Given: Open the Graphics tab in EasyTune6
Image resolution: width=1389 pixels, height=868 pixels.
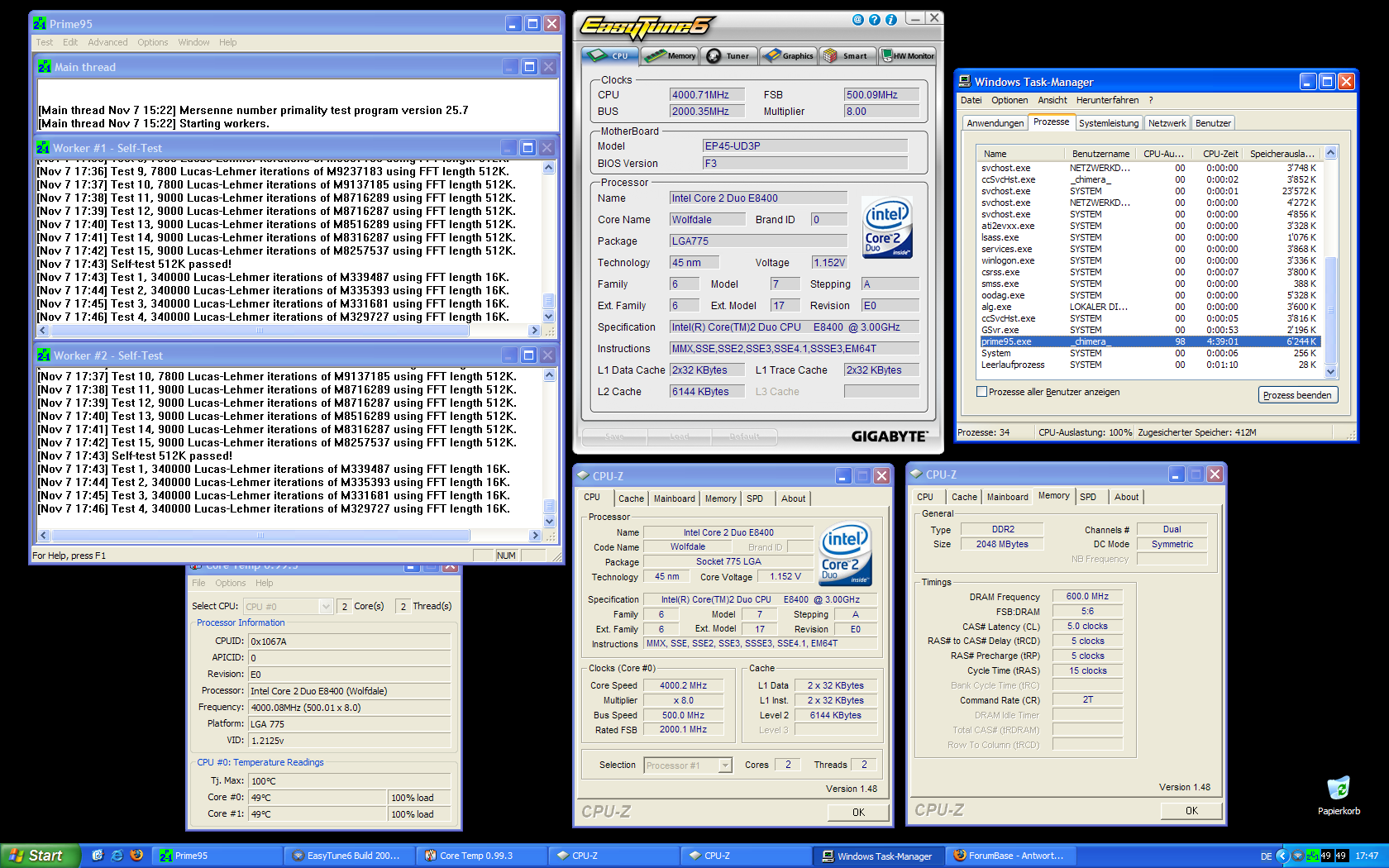Looking at the screenshot, I should 789,56.
